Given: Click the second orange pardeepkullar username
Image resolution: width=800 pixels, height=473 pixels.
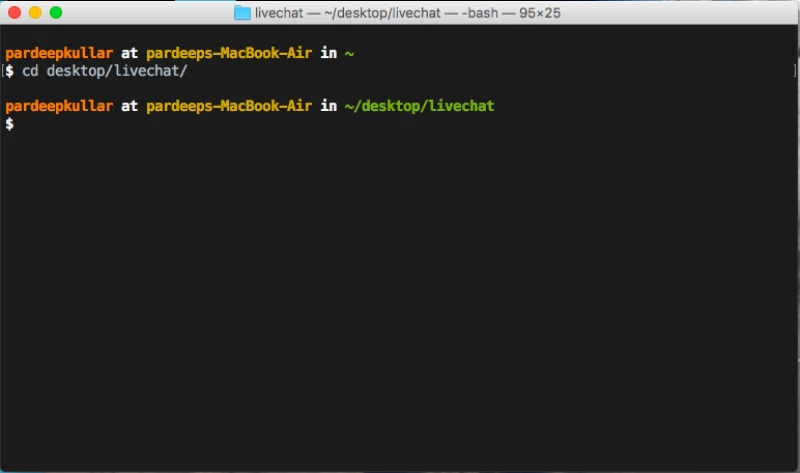Looking at the screenshot, I should tap(59, 106).
